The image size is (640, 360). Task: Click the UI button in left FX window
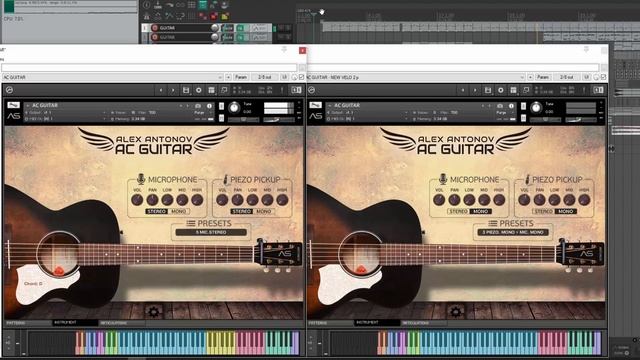284,77
